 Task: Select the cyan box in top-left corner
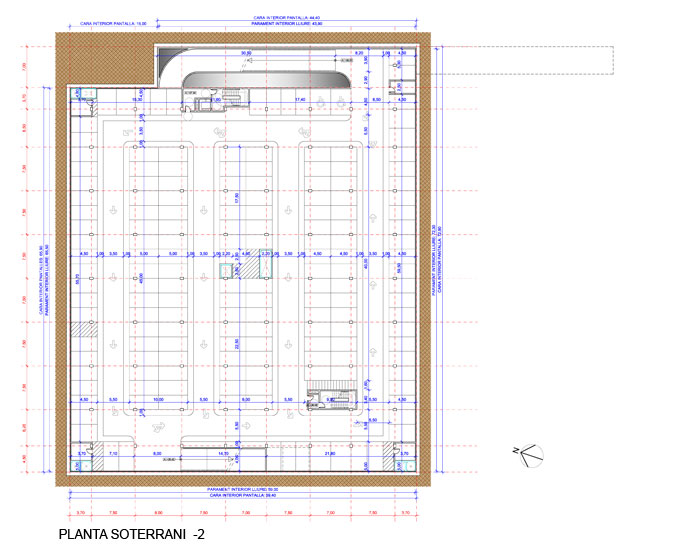click(86, 94)
